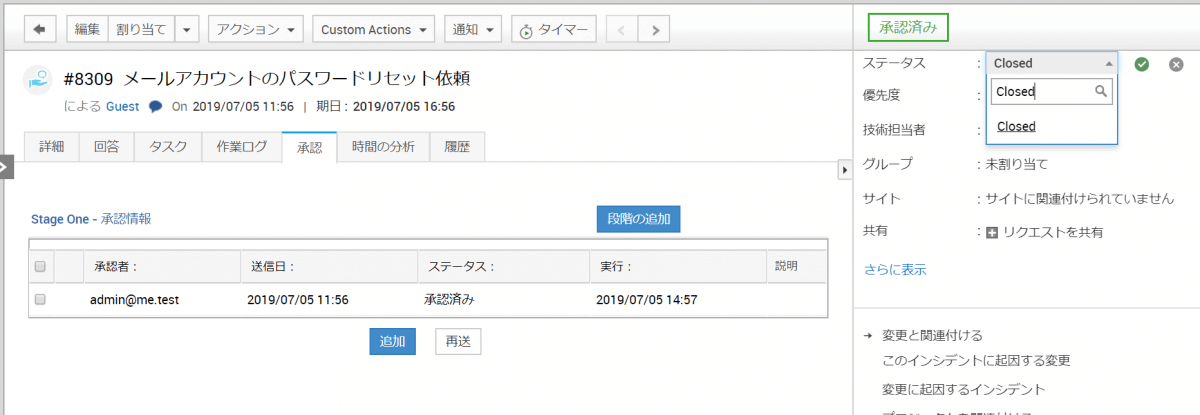
Task: Check the admin@me.test row checkbox
Action: (40, 299)
